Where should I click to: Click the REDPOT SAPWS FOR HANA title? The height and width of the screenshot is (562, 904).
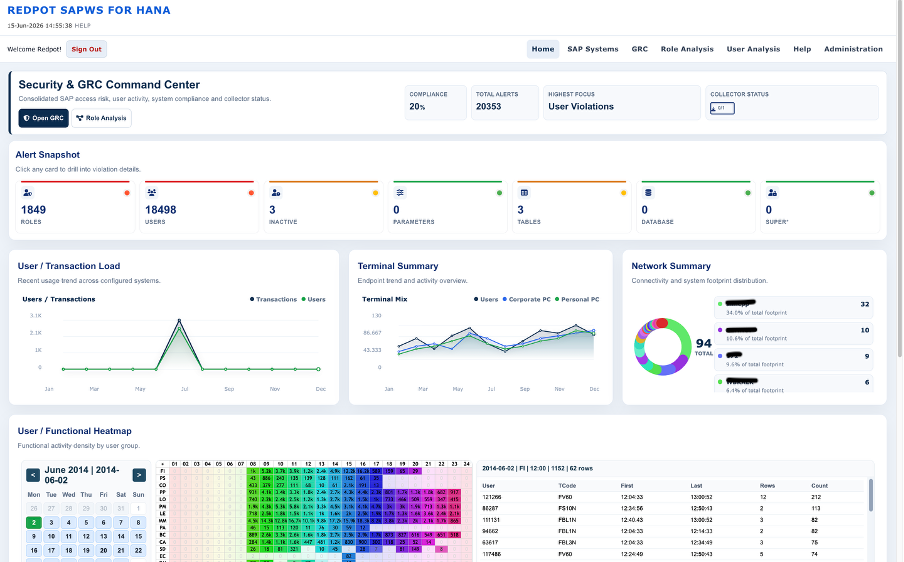coord(89,10)
